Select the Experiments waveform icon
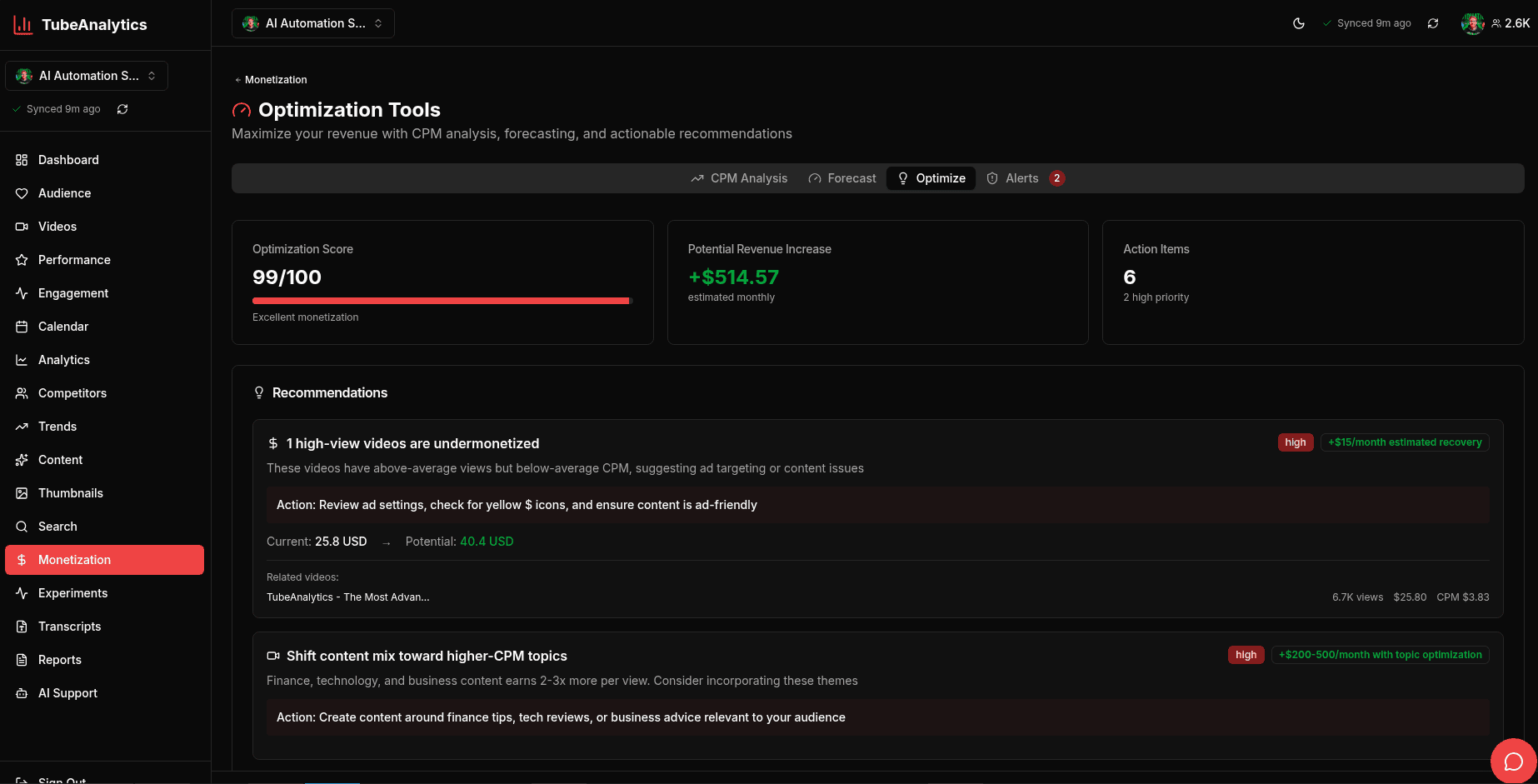Viewport: 1538px width, 784px height. tap(22, 592)
